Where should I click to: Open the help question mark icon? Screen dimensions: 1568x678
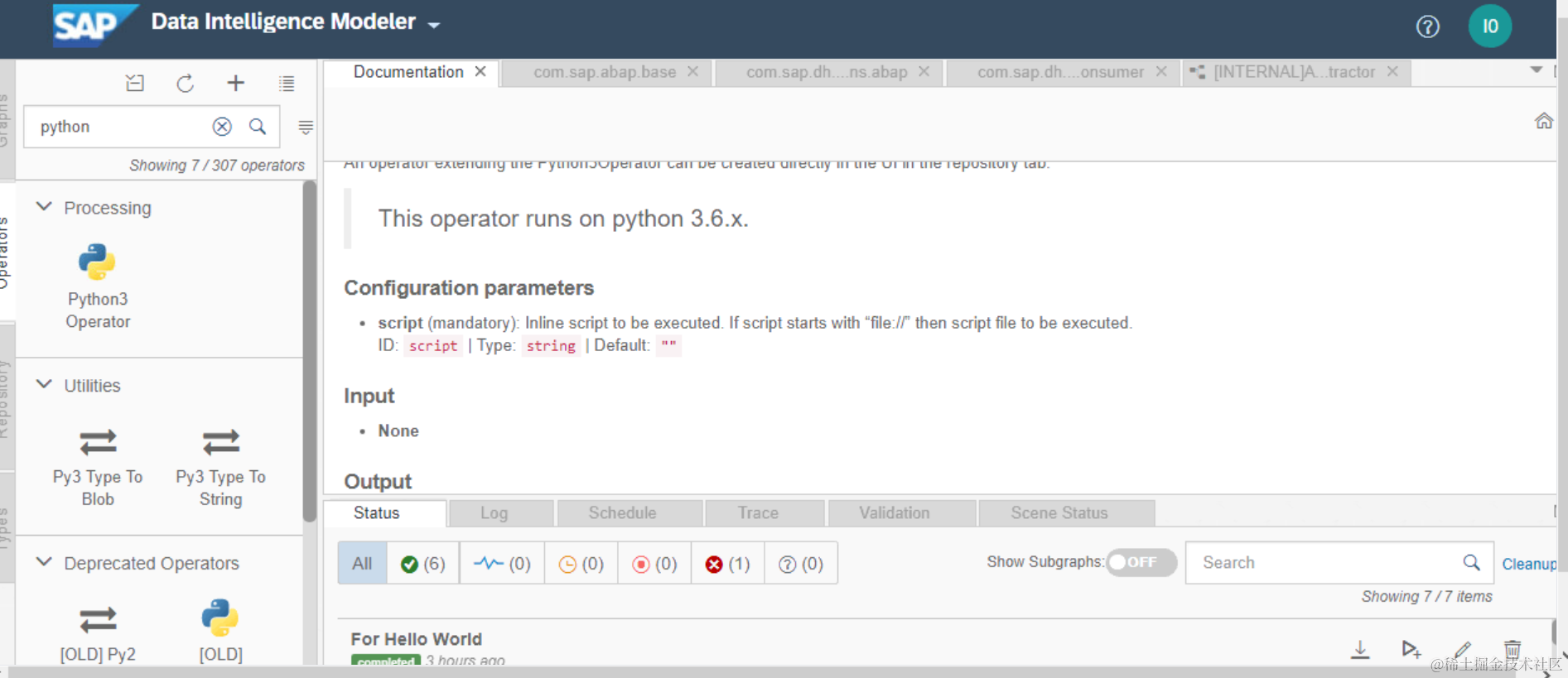tap(1427, 26)
